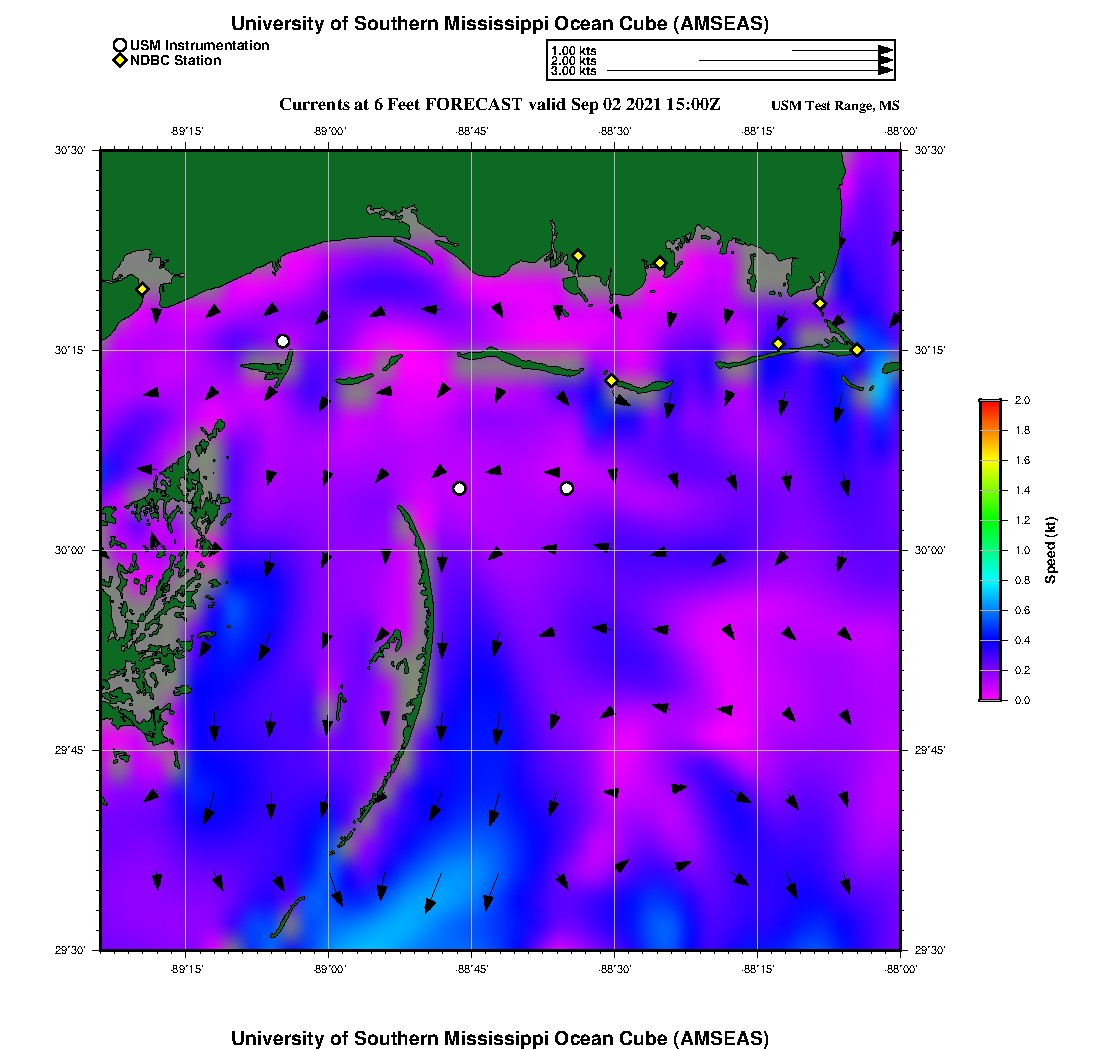Click the red top of the speed colorbar

click(x=990, y=404)
